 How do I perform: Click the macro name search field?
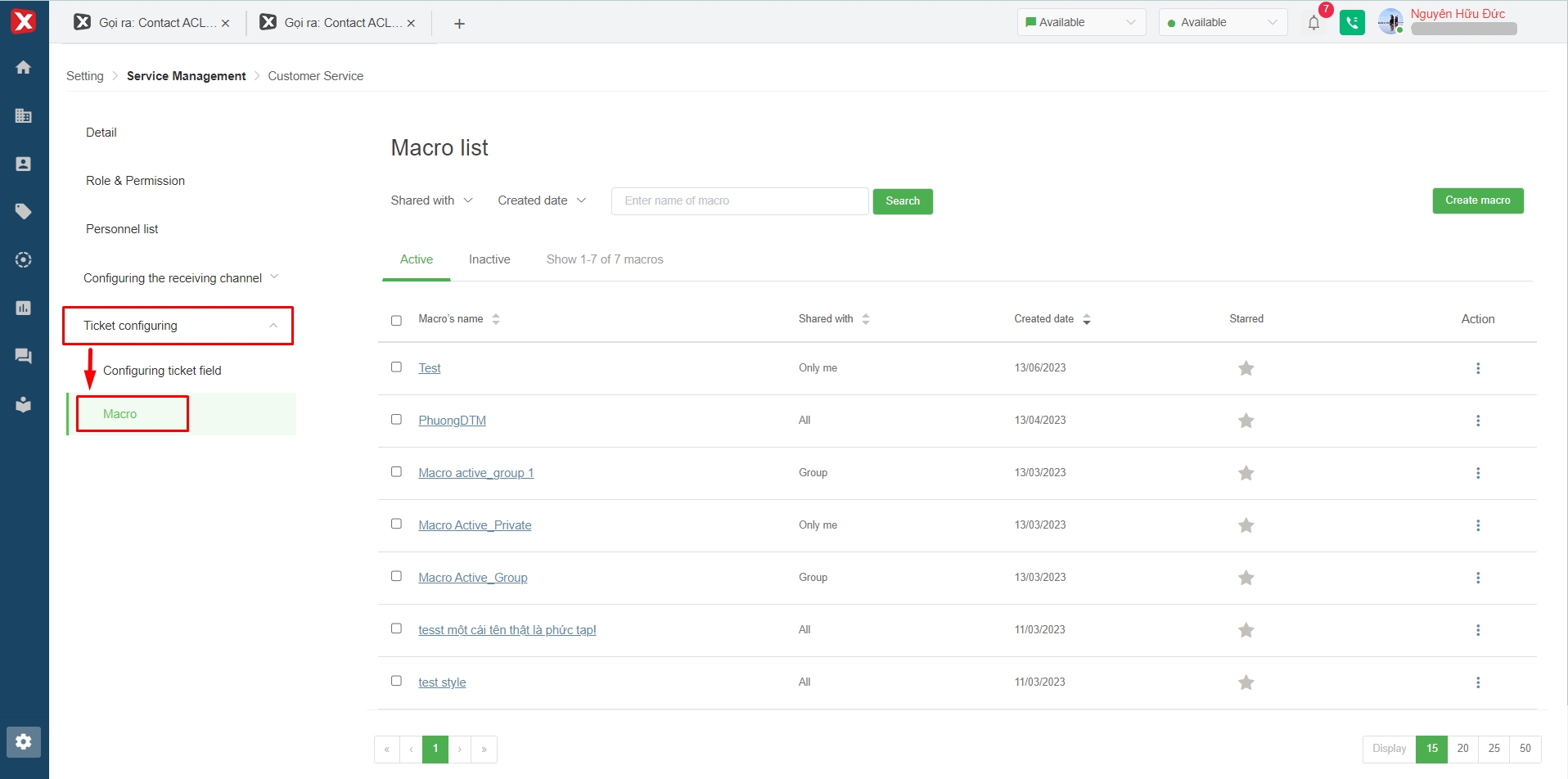pos(739,201)
